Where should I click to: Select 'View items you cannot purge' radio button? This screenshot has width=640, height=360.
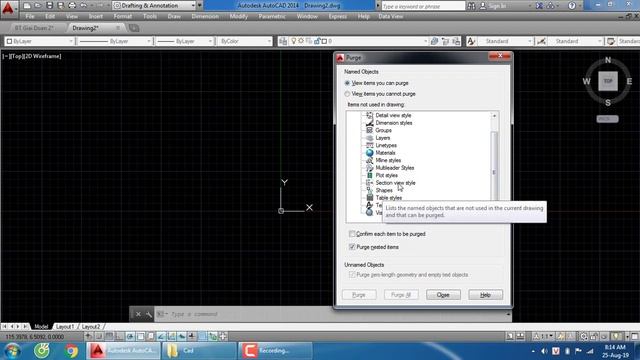(x=347, y=94)
